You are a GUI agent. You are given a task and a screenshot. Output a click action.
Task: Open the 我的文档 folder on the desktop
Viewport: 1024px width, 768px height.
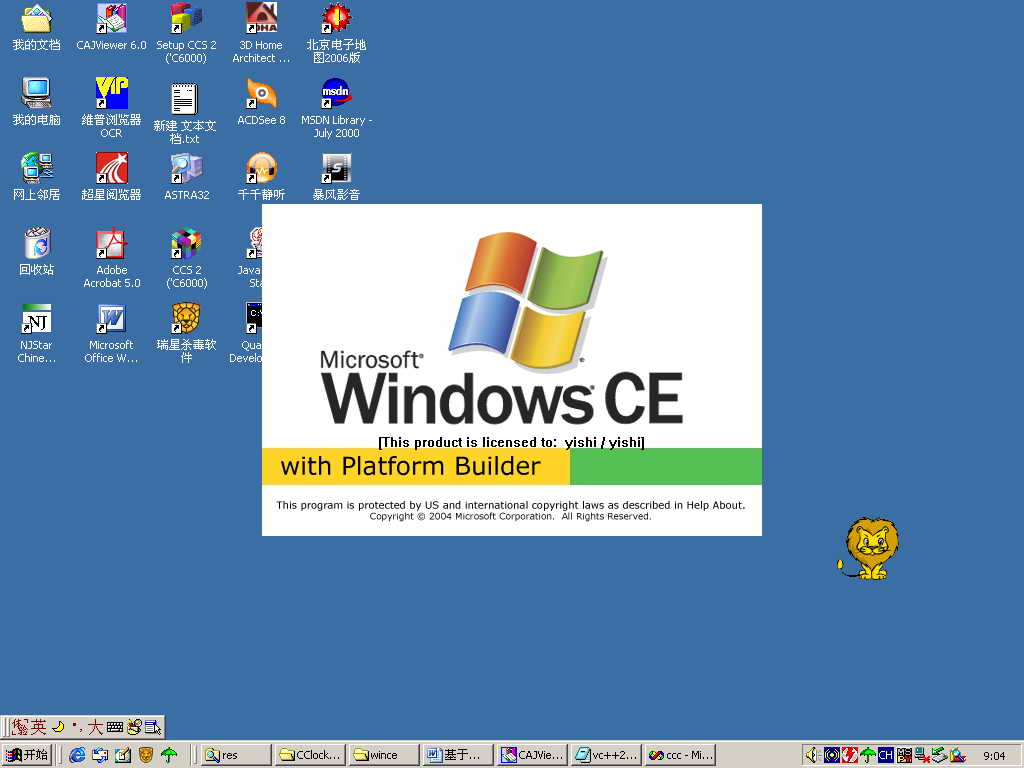[37, 27]
